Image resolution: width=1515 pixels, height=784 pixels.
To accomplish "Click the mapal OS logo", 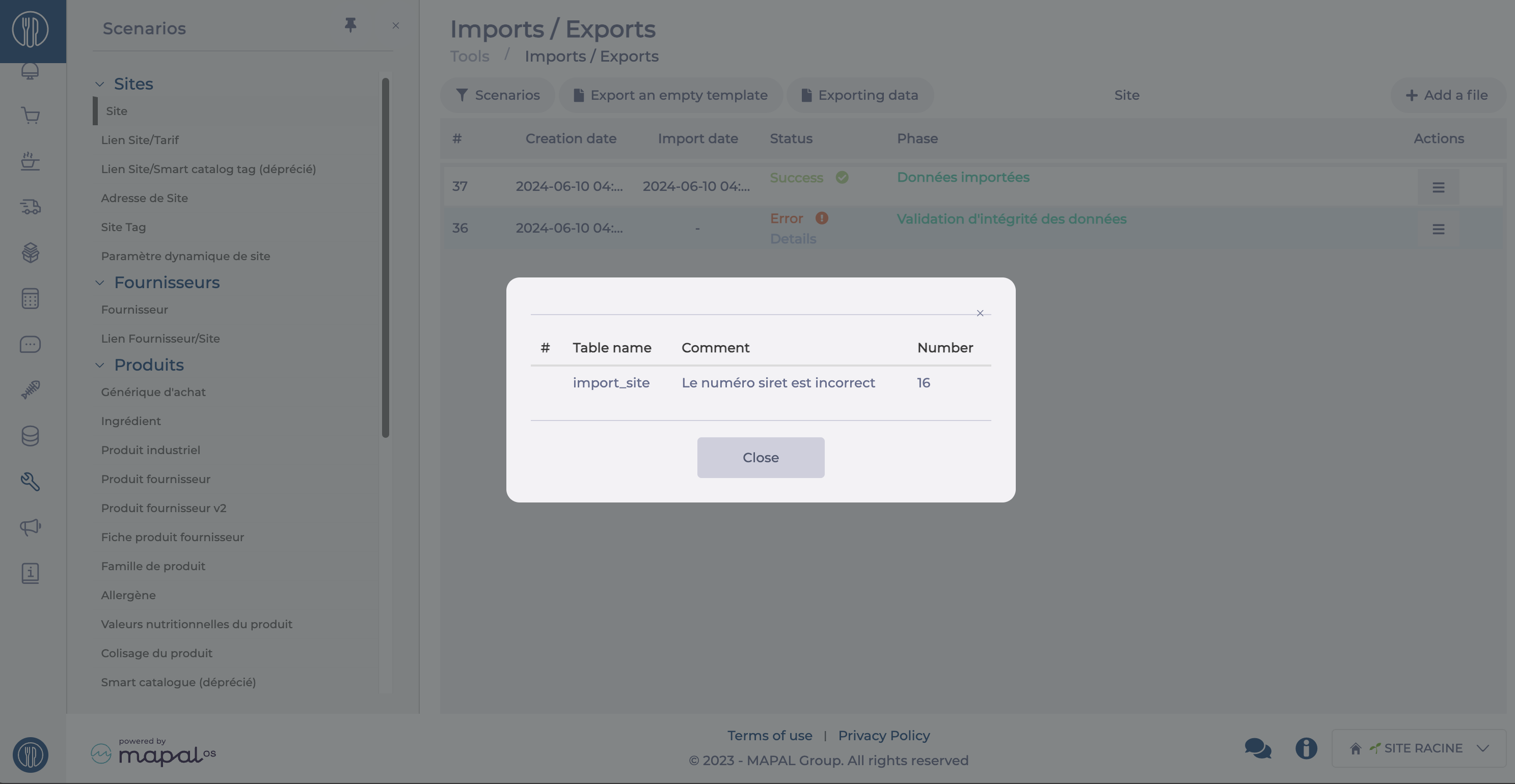I will 153,752.
